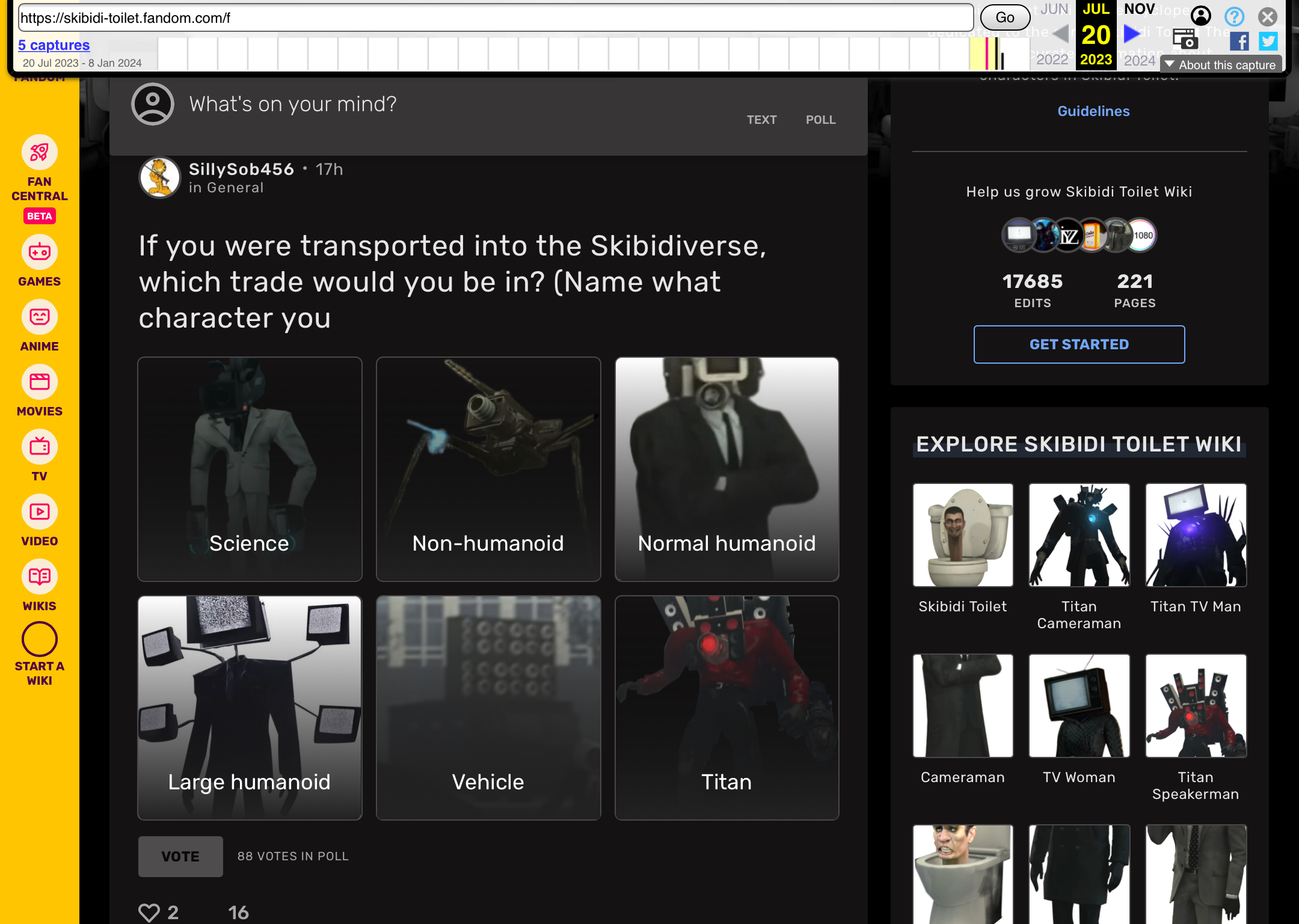Click the GET STARTED button
This screenshot has height=924, width=1299.
click(1079, 344)
